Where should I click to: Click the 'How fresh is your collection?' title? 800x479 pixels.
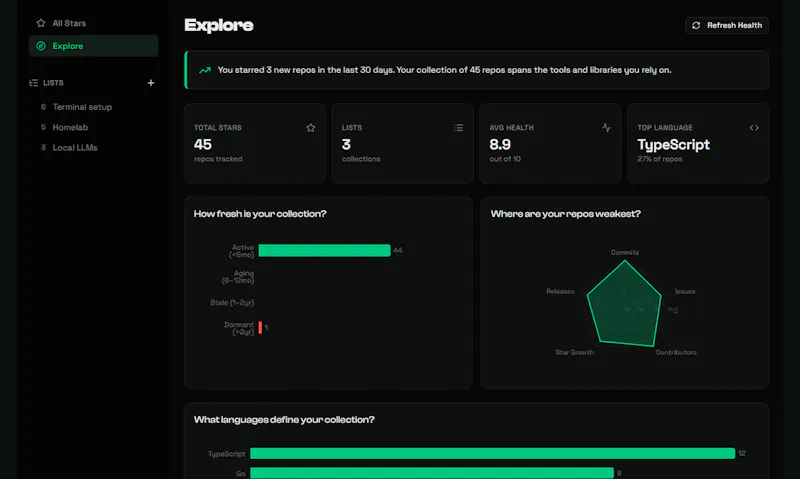pos(260,214)
